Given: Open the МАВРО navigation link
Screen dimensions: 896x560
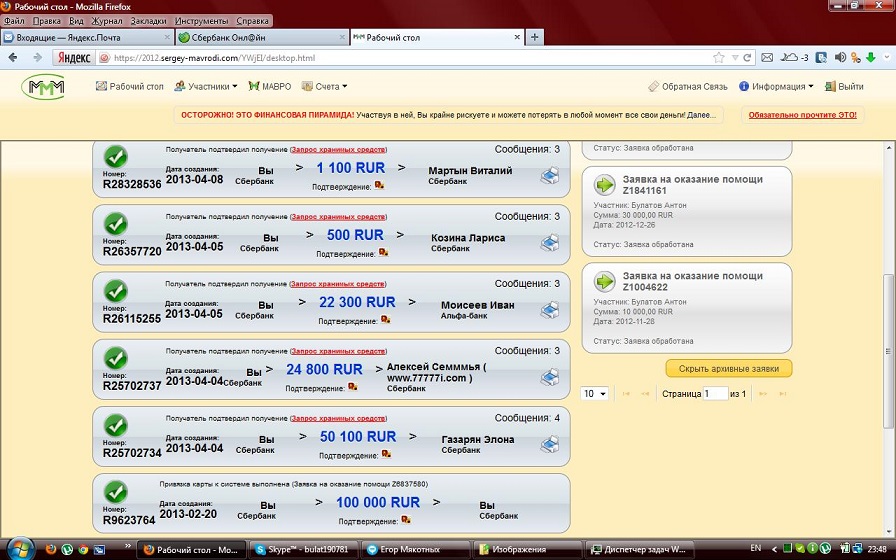Looking at the screenshot, I should (270, 86).
